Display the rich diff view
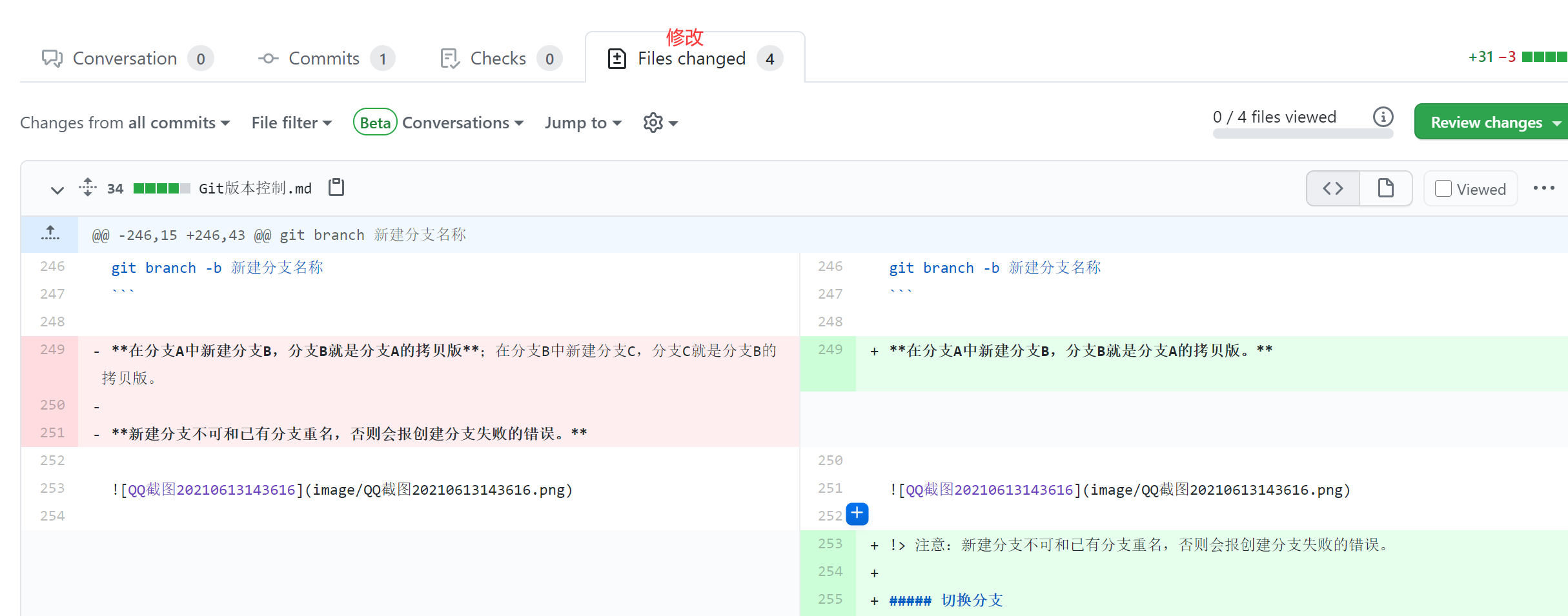The width and height of the screenshot is (1568, 616). pyautogui.click(x=1385, y=188)
